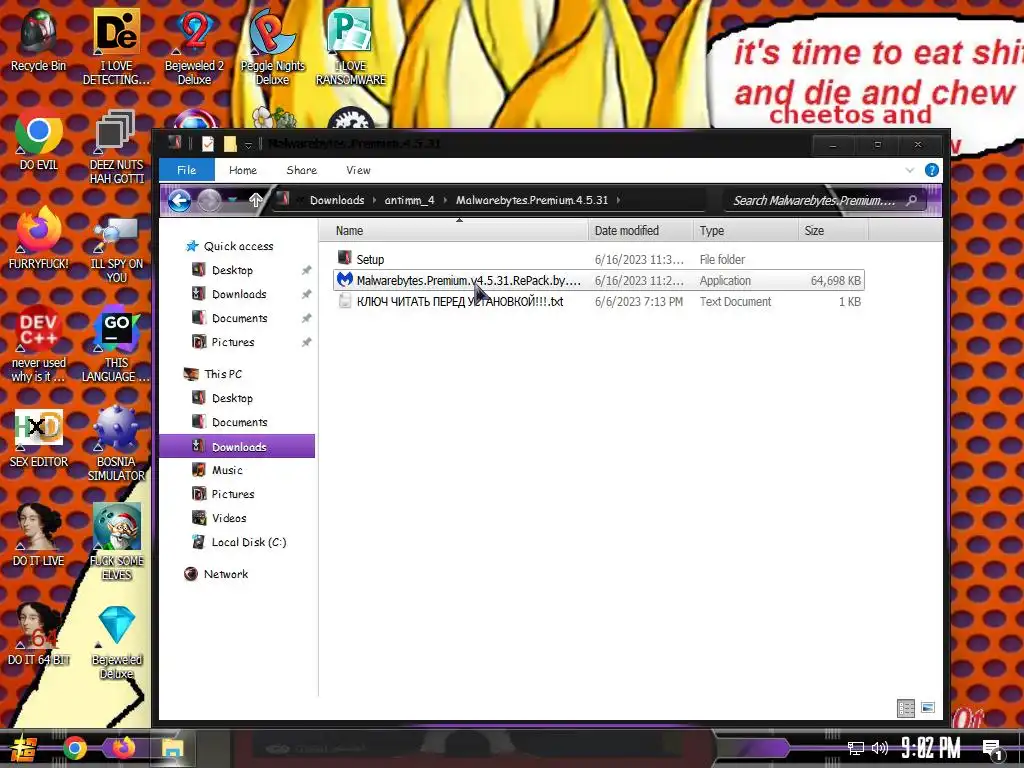Click the Explorer help question mark icon
The width and height of the screenshot is (1024, 768).
click(x=932, y=170)
